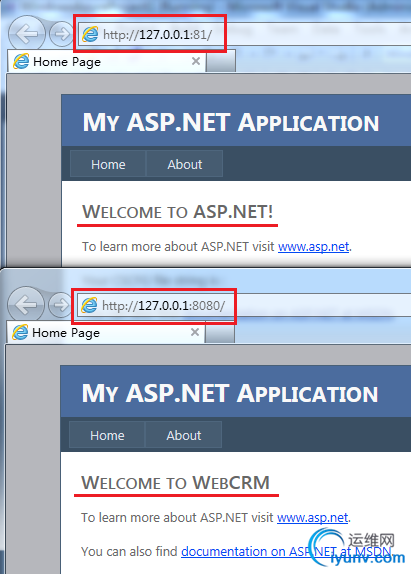Follow the www.asp.net link in the port 81 page
411x574 pixels.
coord(313,247)
